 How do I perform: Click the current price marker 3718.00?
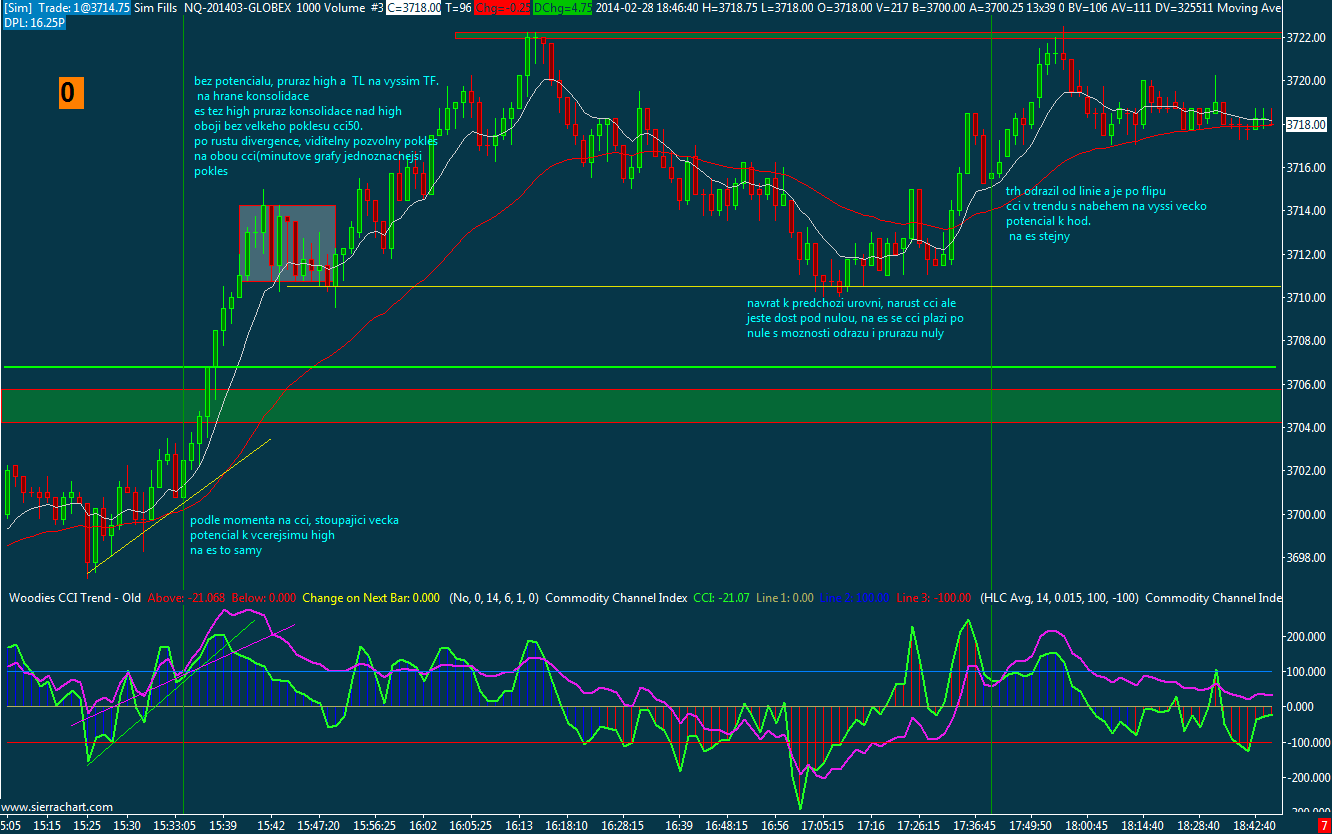[x=1305, y=124]
